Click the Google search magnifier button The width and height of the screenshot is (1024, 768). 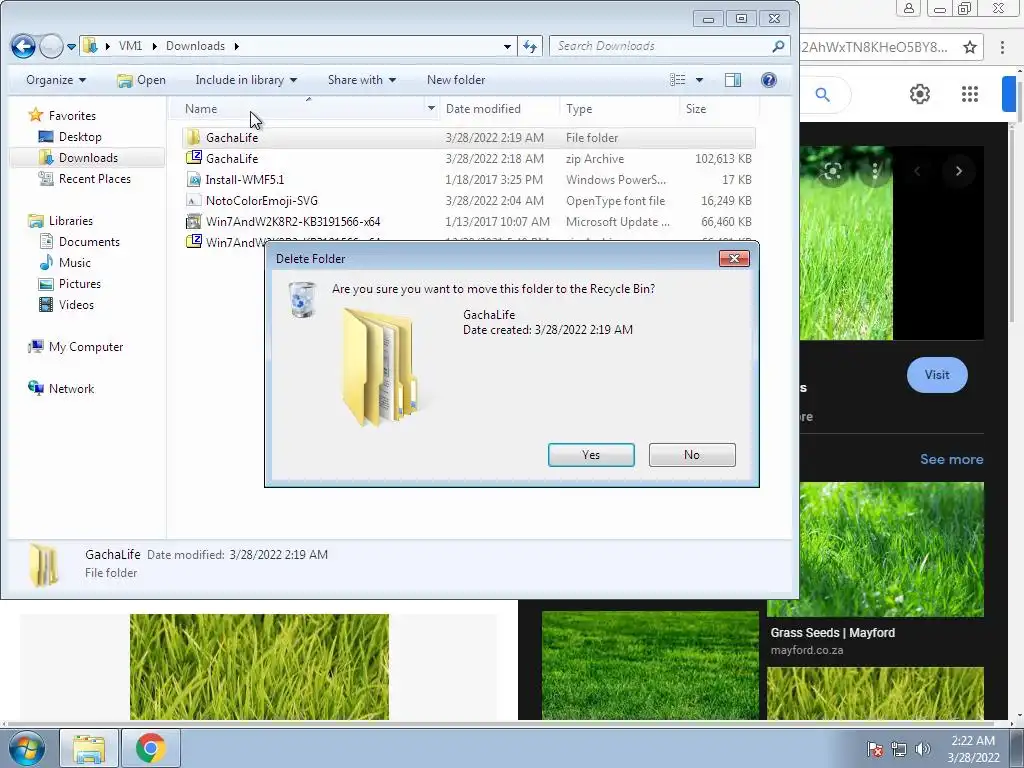click(823, 95)
